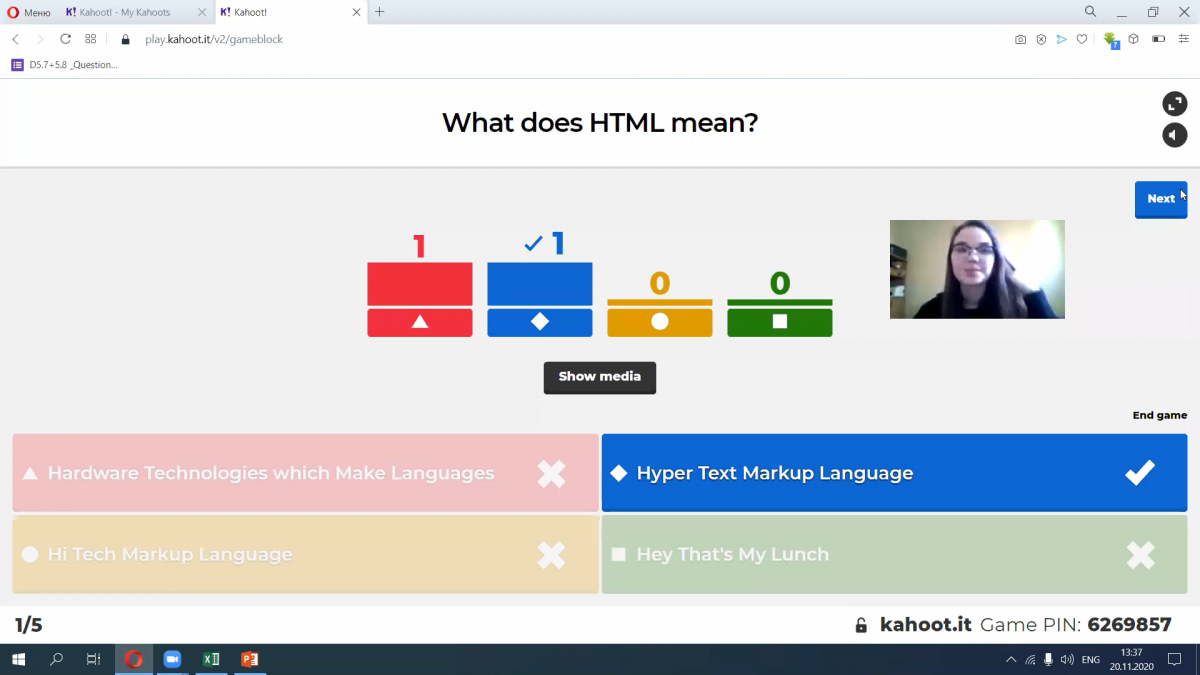Reload the page with the refresh icon
Viewport: 1200px width, 675px height.
tap(66, 39)
